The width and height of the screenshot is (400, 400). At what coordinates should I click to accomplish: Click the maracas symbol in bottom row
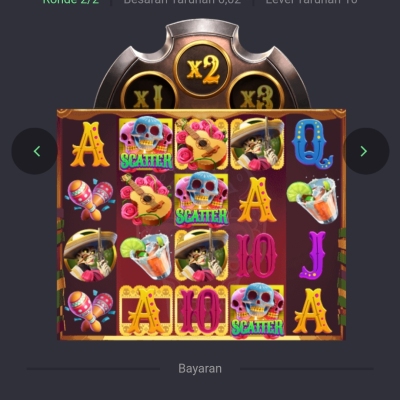tap(90, 311)
